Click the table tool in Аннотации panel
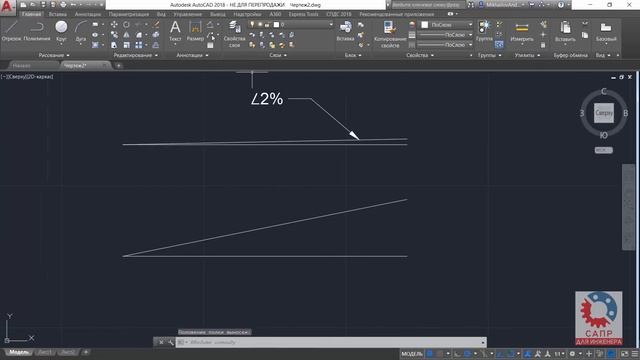The image size is (640, 360). coord(210,45)
